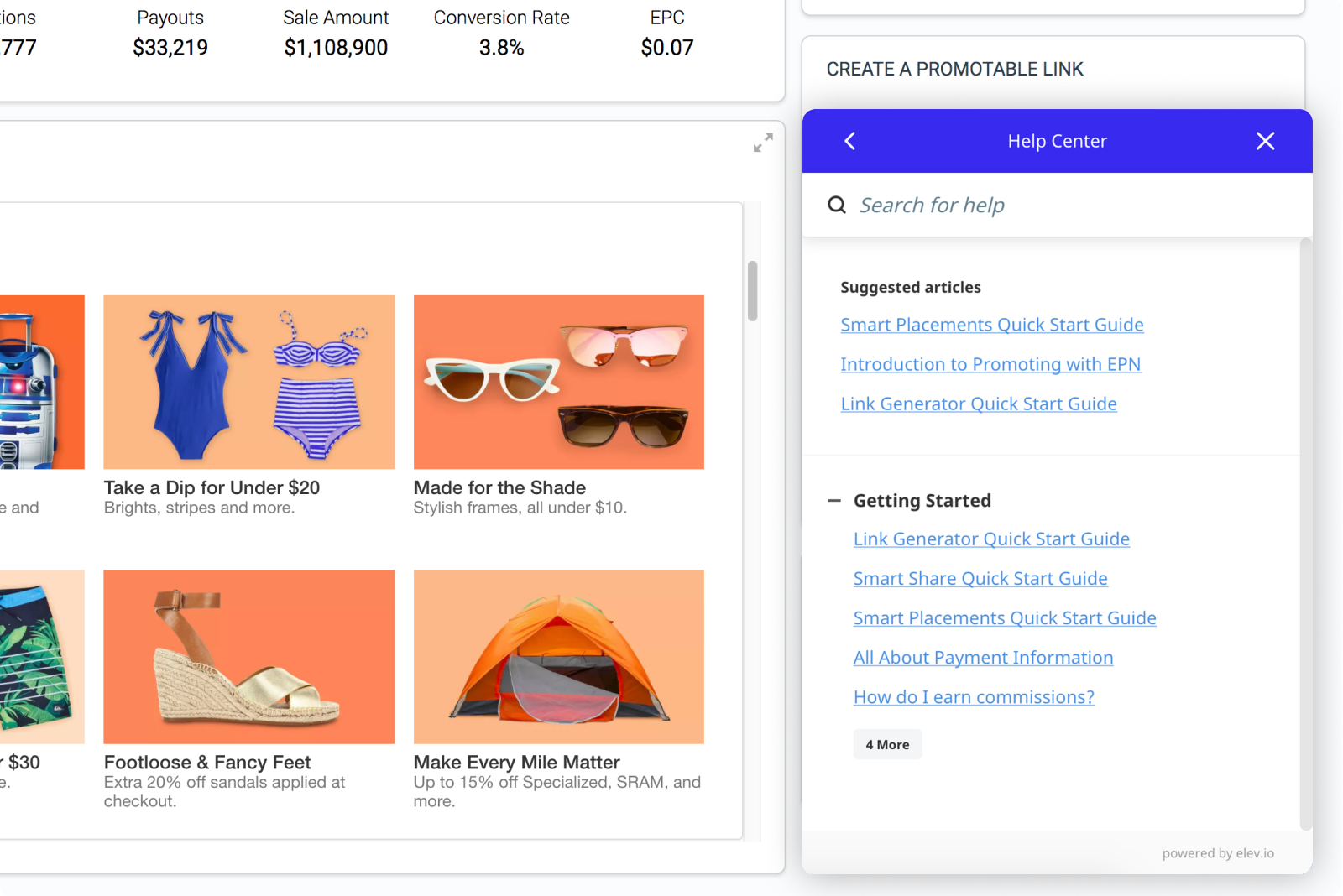Viewport: 1343px width, 896px height.
Task: Click the magnifier search icon in Help Center
Action: (837, 205)
